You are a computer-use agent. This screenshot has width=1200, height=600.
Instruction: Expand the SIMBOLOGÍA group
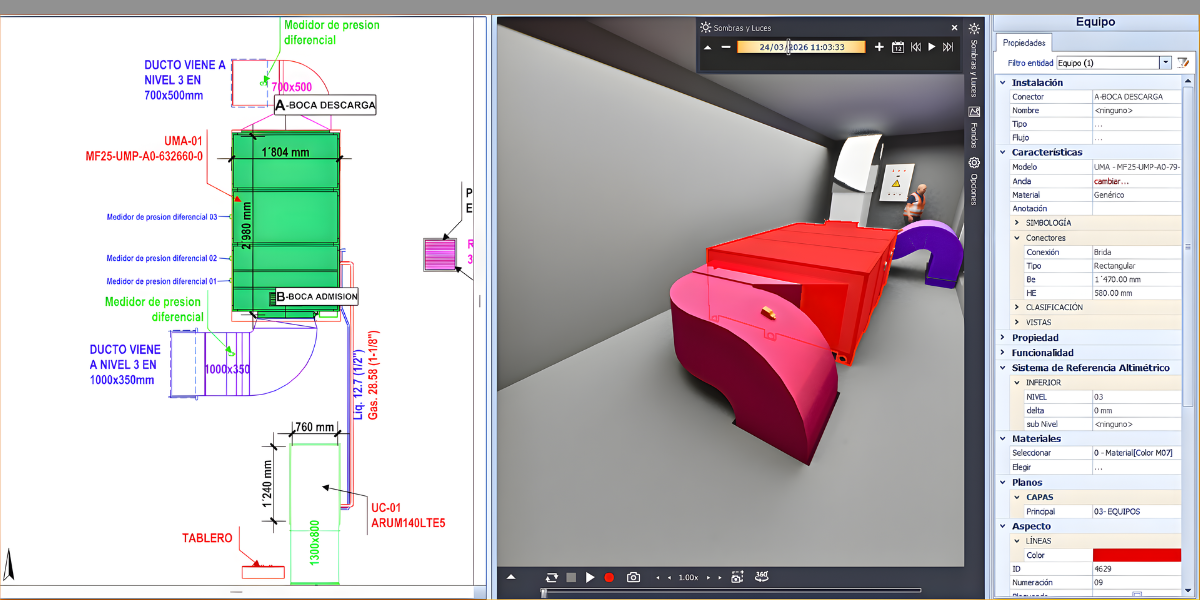(x=1017, y=222)
